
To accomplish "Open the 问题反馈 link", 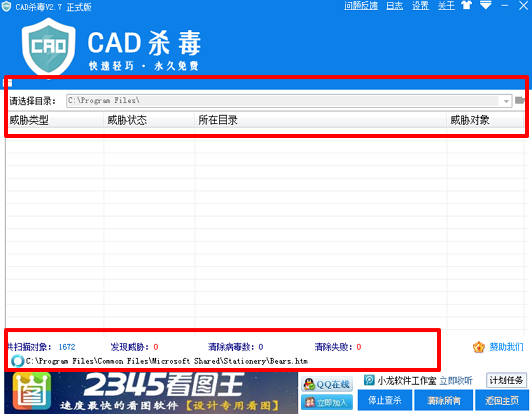I will coord(361,6).
